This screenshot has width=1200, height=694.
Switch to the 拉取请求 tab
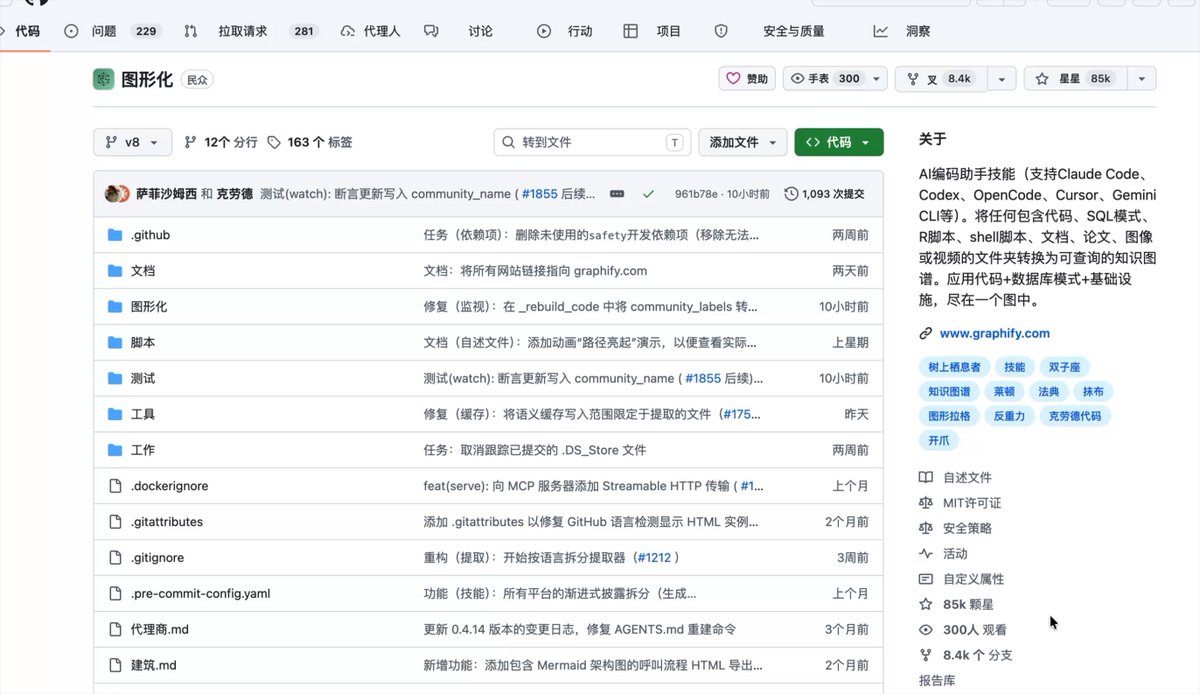251,31
